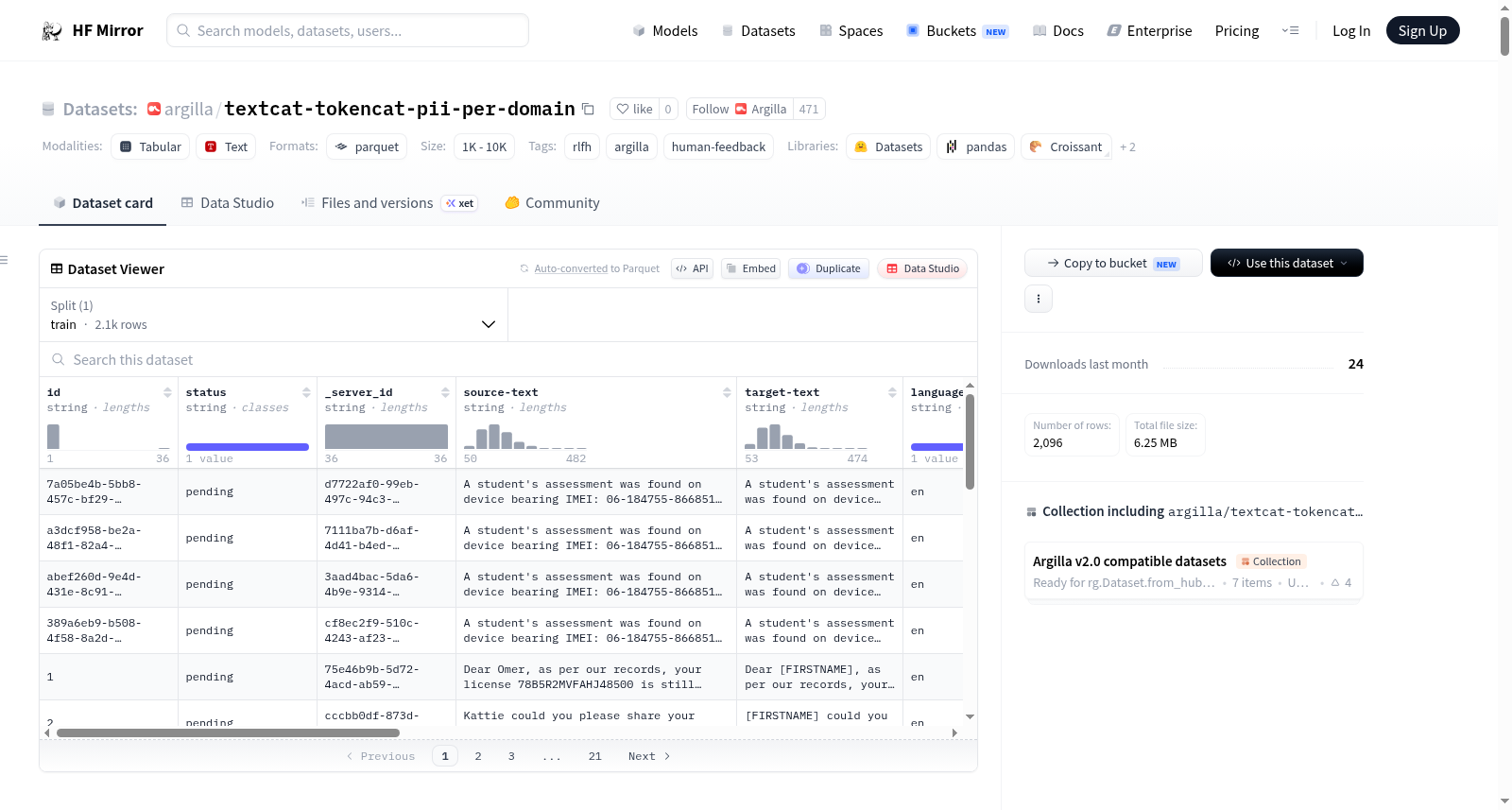Click Copy to bucket
Screen dimensions: 1512x810
pyautogui.click(x=1113, y=263)
